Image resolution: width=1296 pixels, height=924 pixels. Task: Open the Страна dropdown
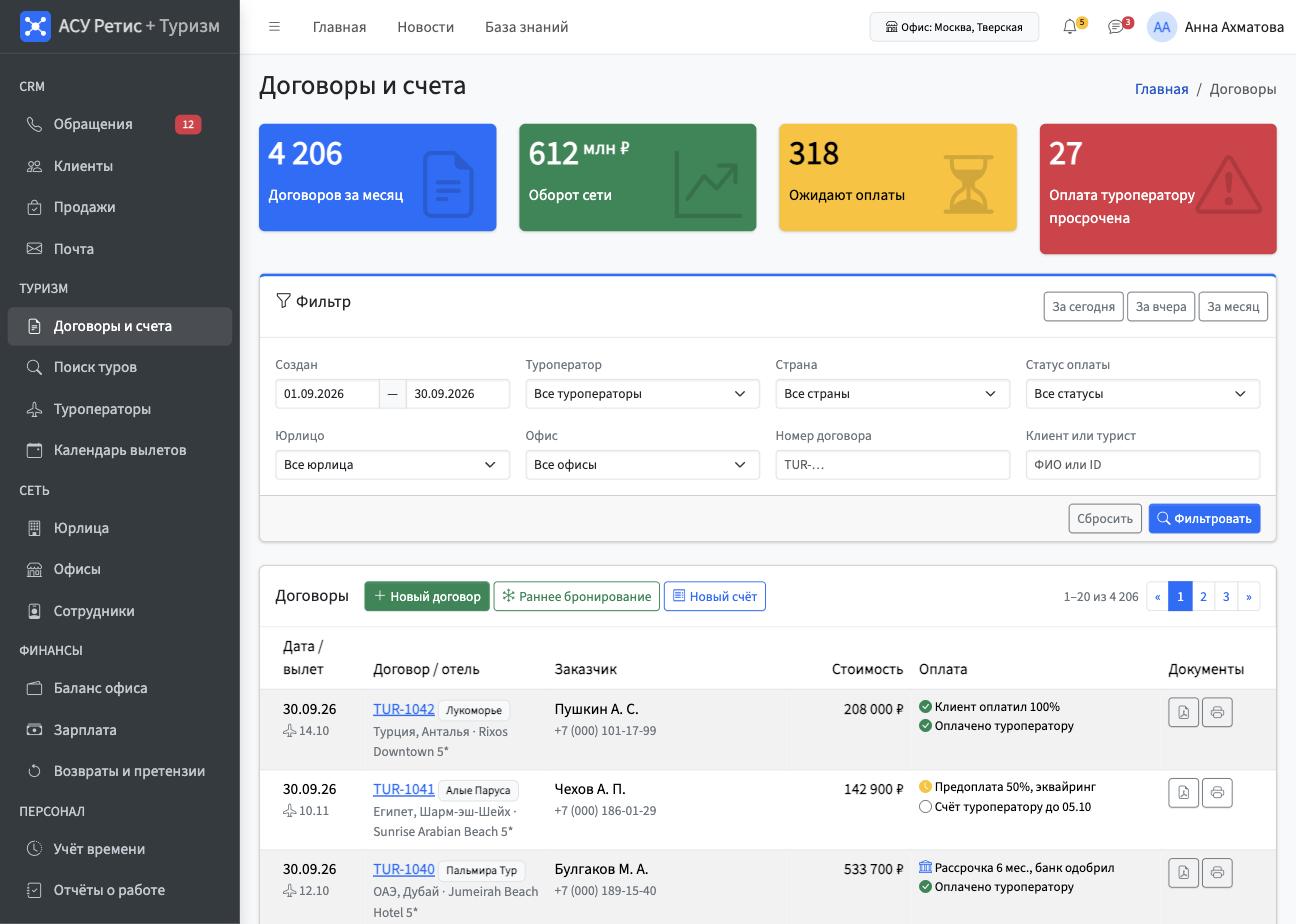click(x=892, y=394)
